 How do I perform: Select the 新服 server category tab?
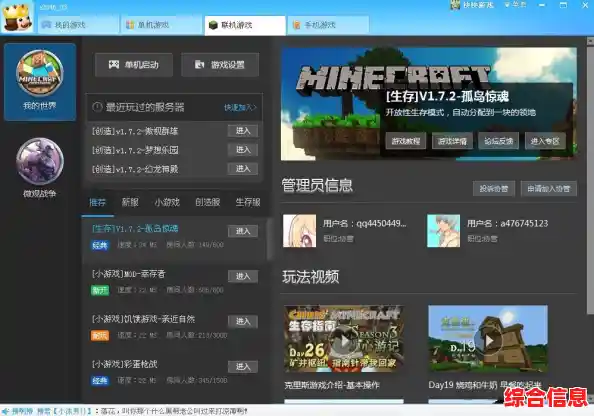click(x=130, y=202)
